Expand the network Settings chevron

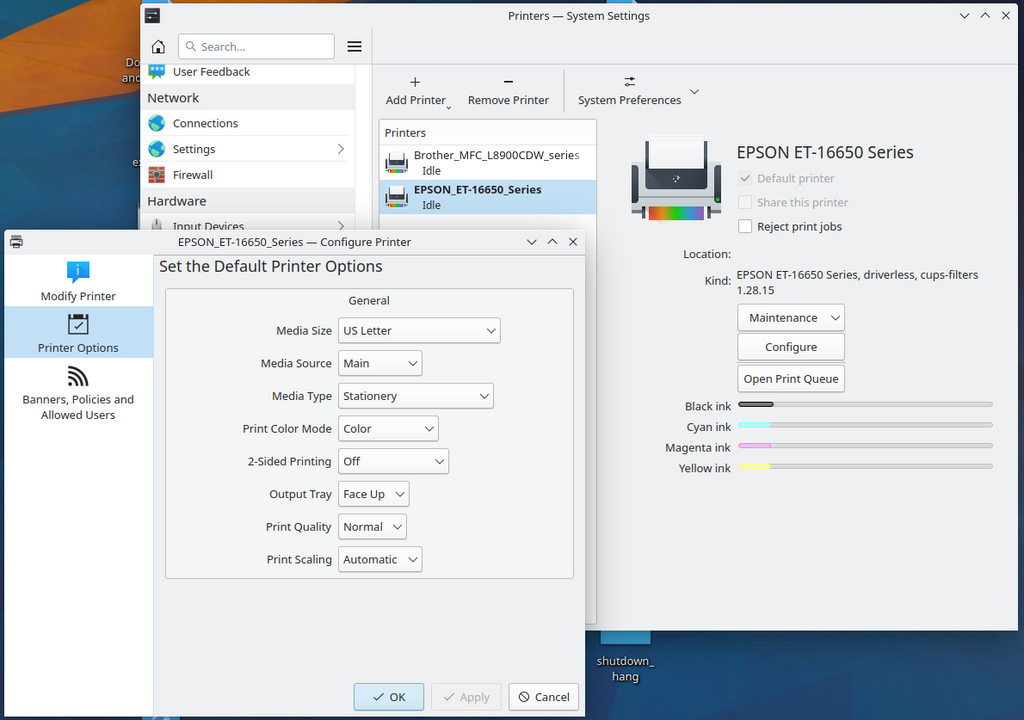click(x=340, y=149)
